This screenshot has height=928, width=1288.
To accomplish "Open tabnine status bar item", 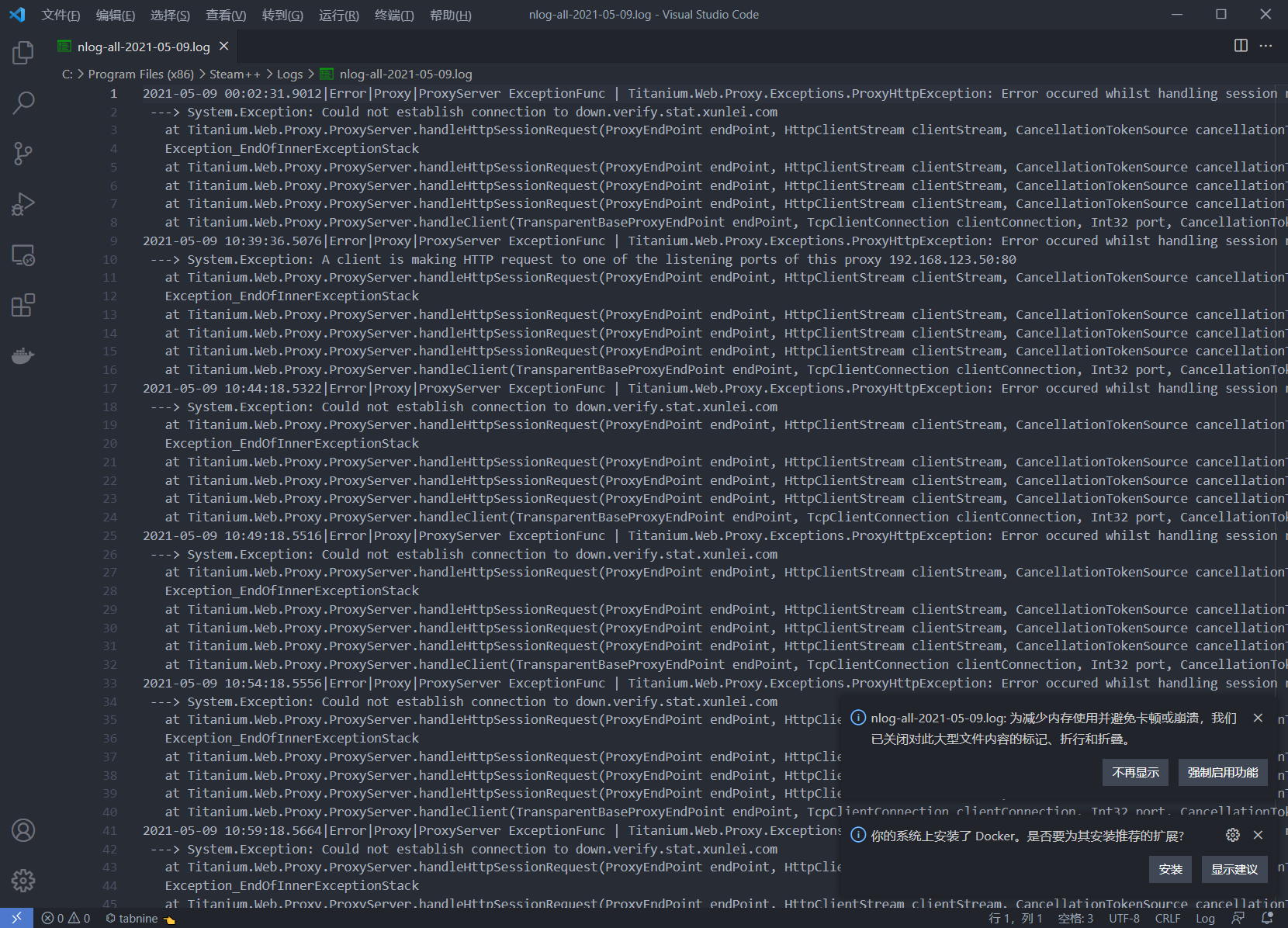I will coord(140,918).
